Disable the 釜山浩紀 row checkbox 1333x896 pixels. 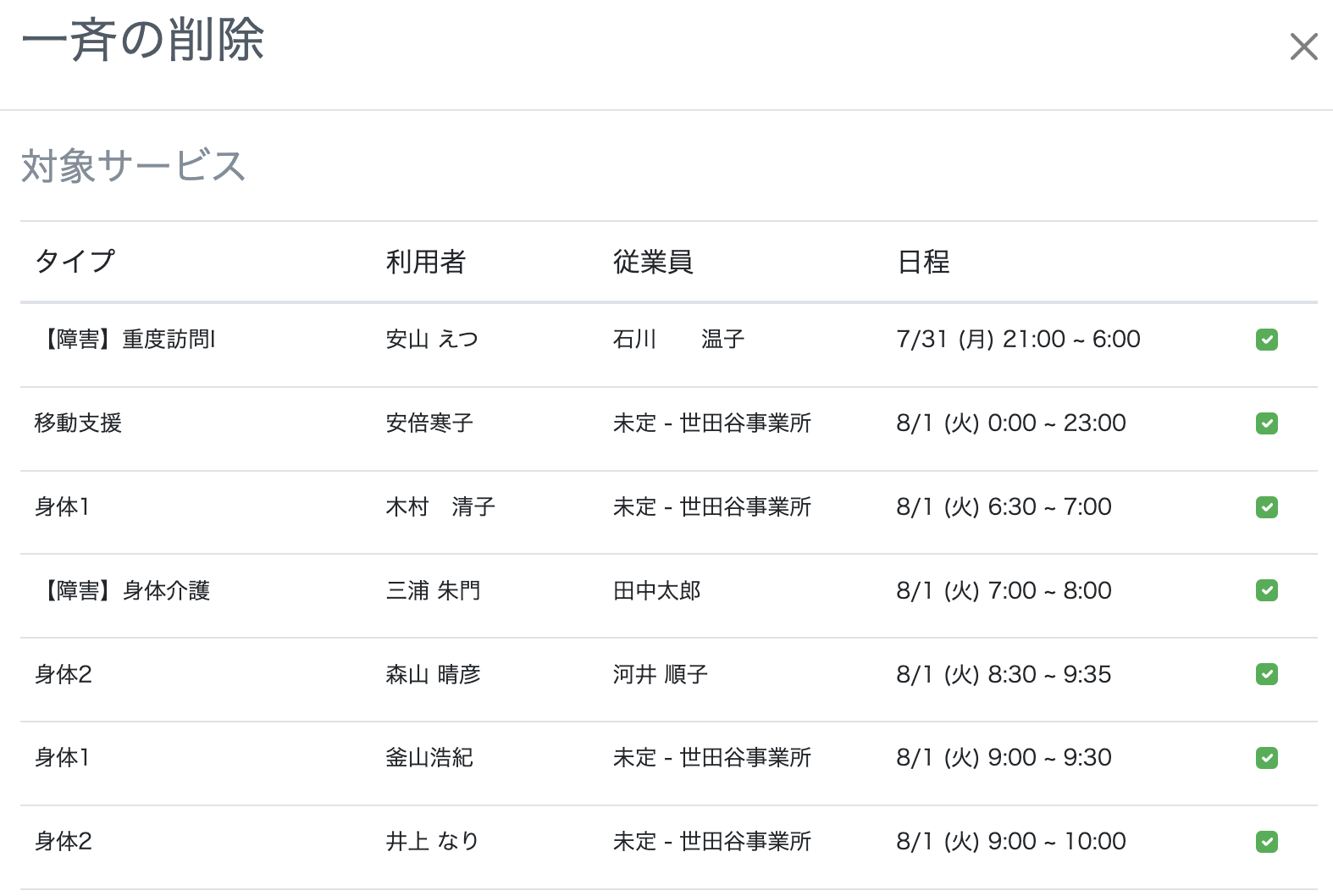1266,757
